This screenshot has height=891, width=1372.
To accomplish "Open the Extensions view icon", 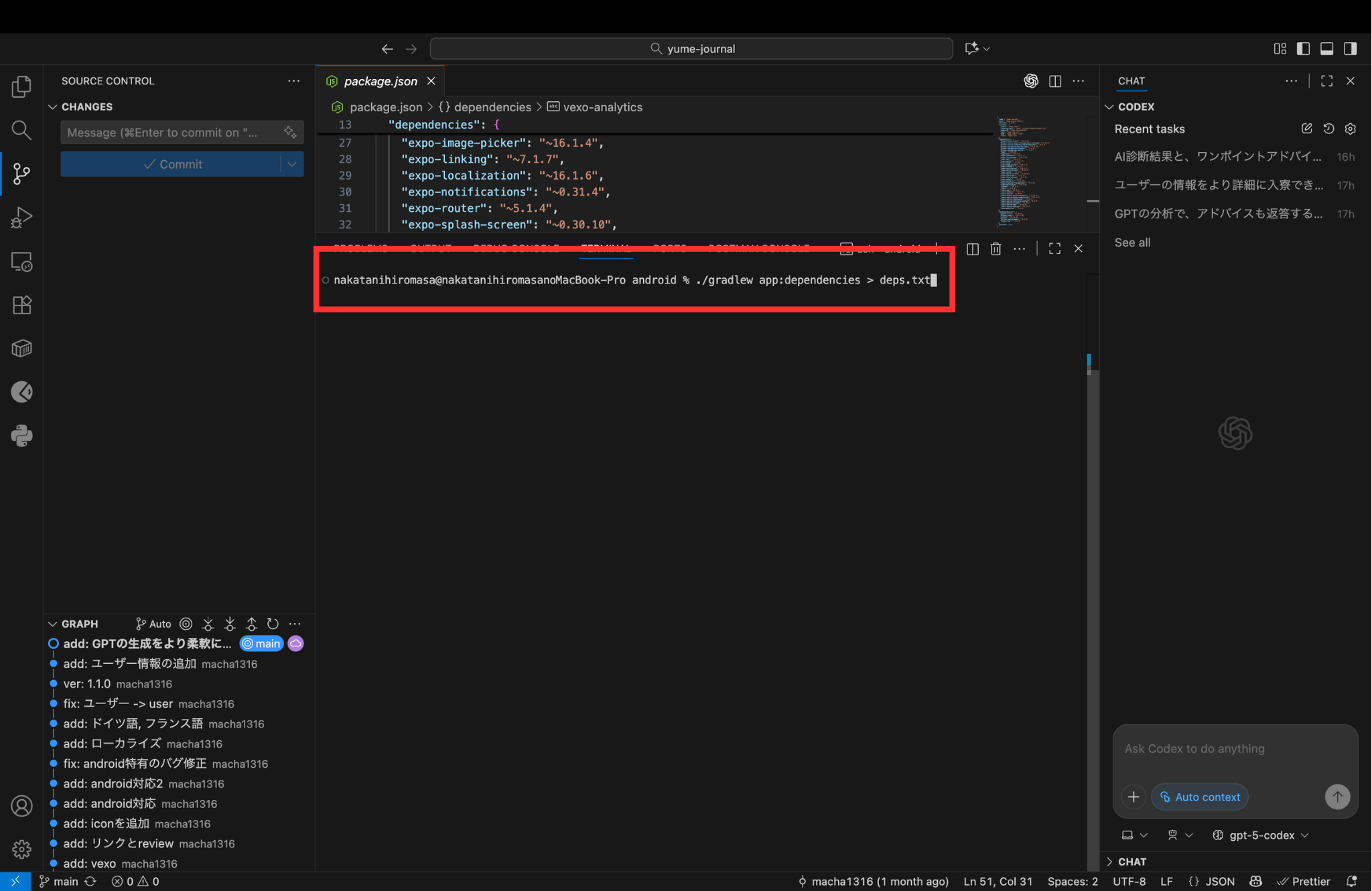I will coord(21,305).
